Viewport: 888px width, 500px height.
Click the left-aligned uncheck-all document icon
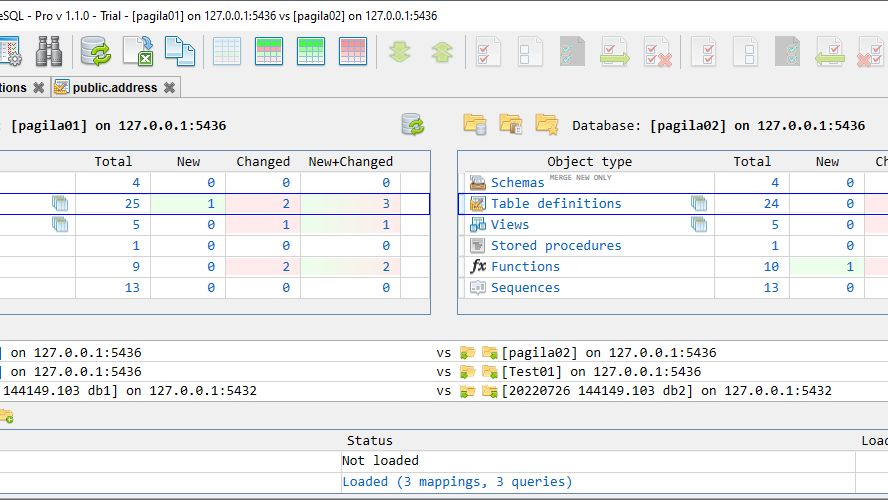pyautogui.click(x=530, y=52)
